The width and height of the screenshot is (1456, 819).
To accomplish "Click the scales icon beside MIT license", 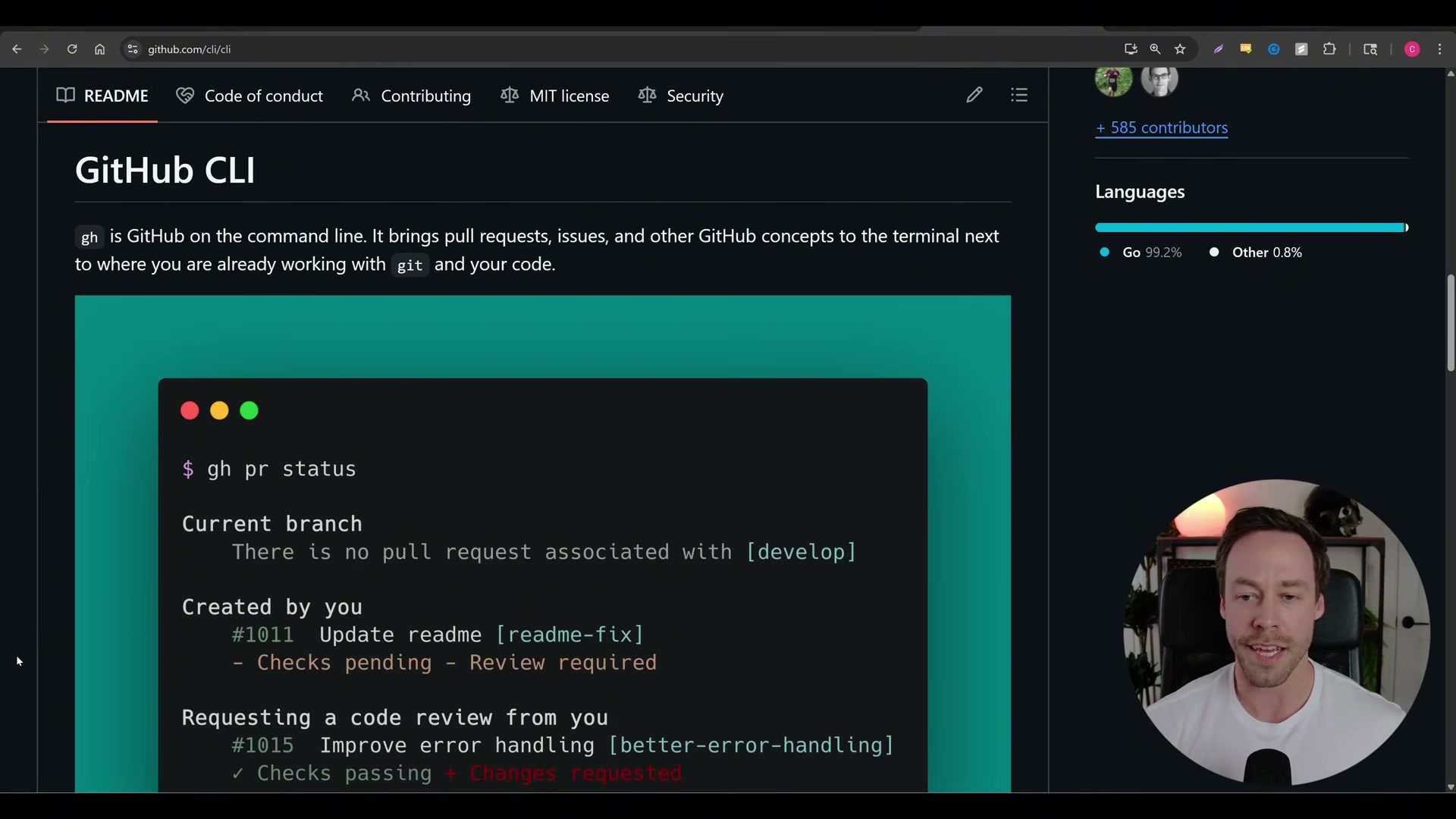I will (510, 96).
